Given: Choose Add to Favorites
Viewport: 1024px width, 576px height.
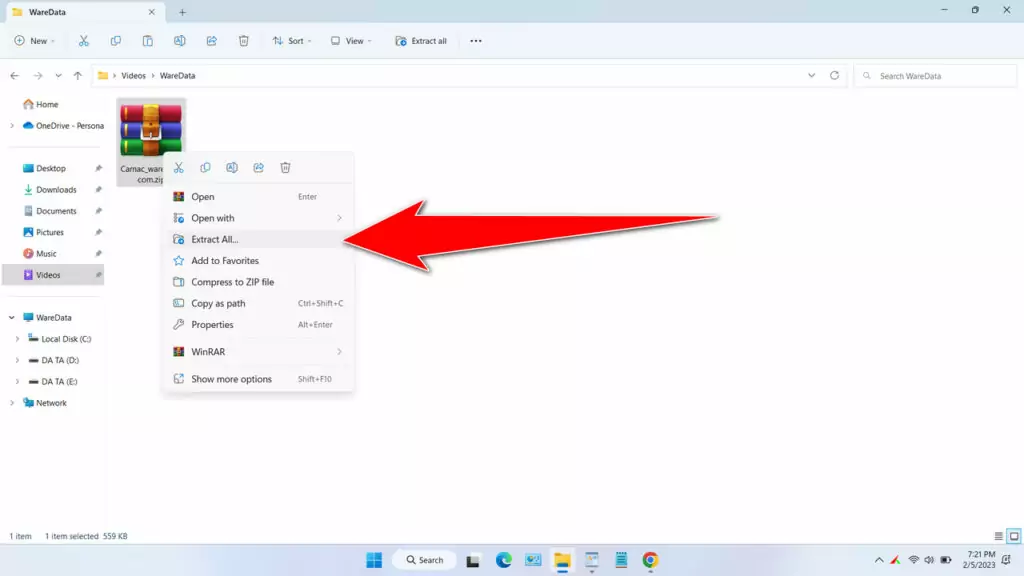Looking at the screenshot, I should pyautogui.click(x=259, y=261).
